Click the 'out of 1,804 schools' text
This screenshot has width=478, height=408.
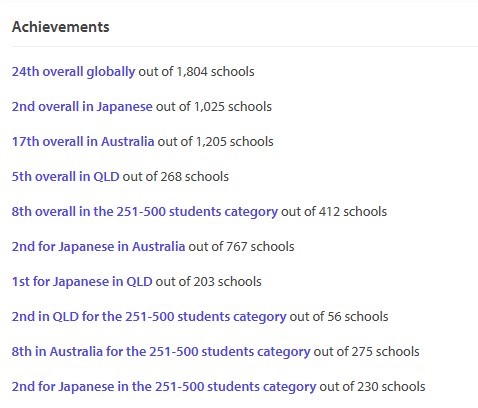196,72
